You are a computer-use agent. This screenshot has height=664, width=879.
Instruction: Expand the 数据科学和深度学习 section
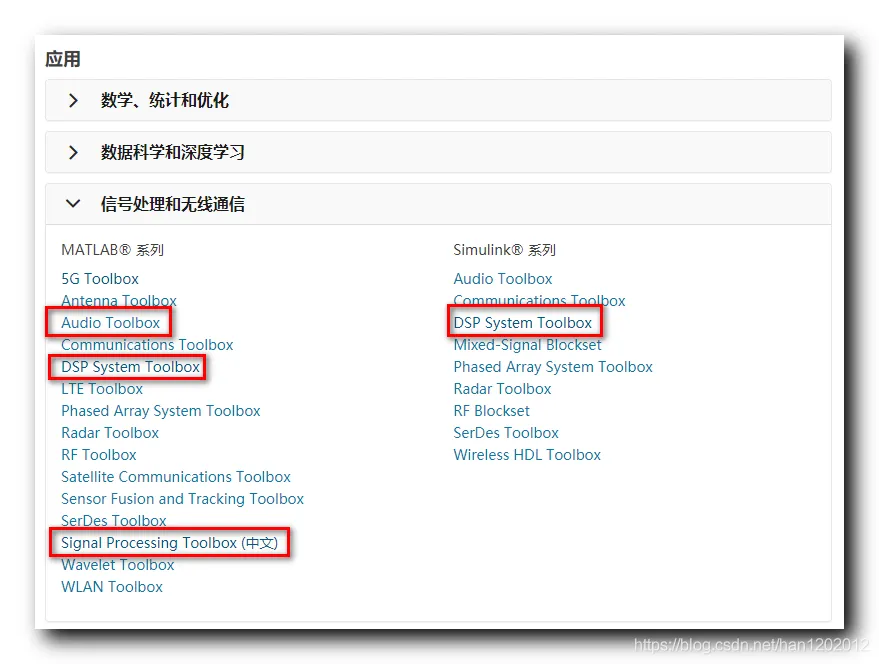438,153
